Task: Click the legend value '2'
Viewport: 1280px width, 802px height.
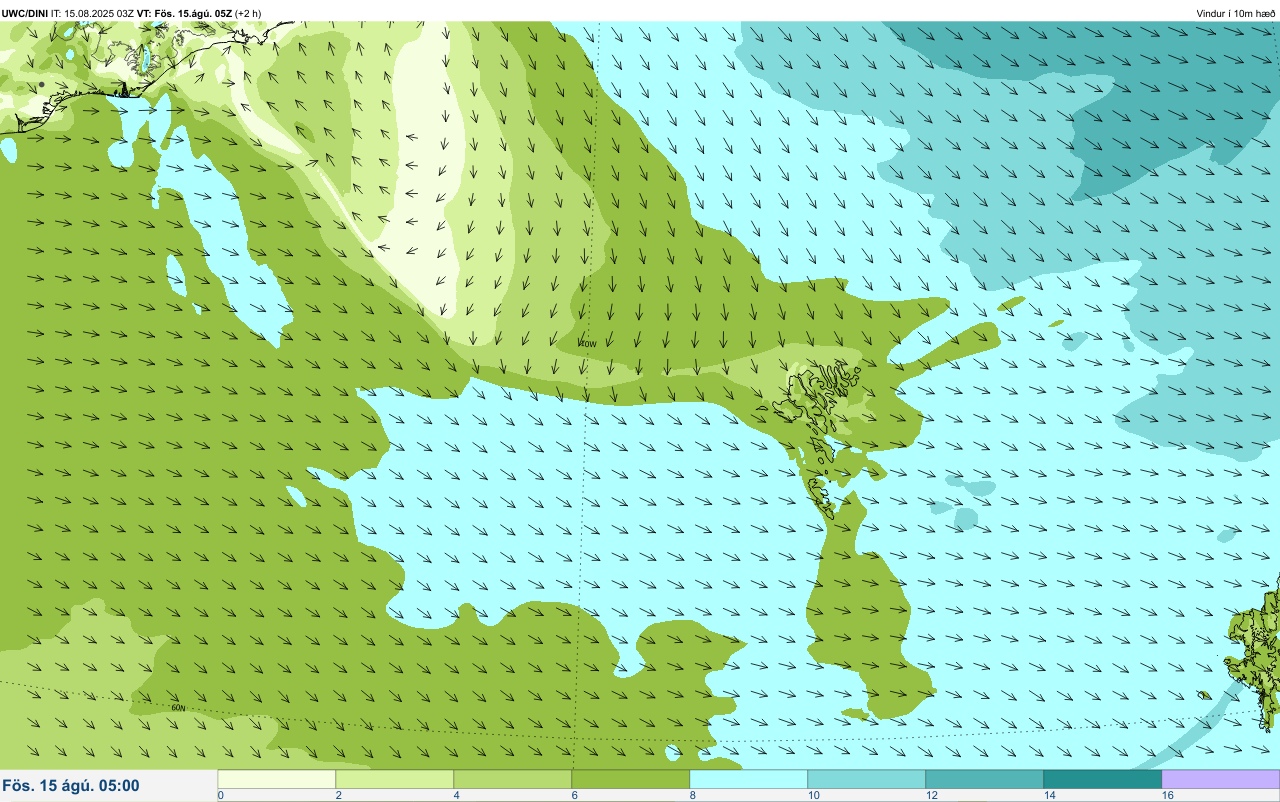Action: pos(338,795)
